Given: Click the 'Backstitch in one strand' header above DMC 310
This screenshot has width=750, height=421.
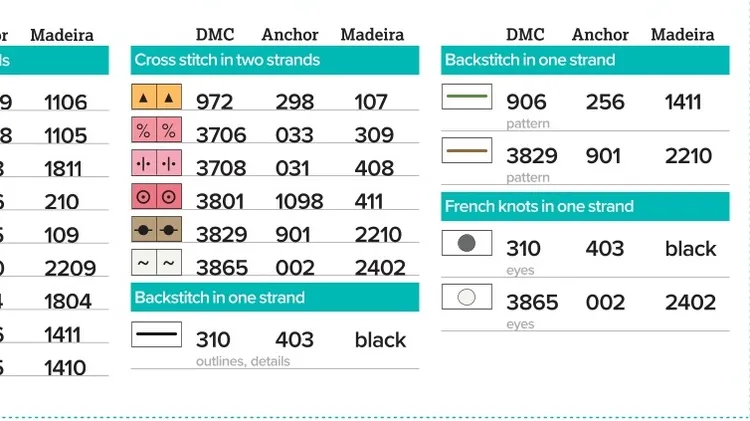Looking at the screenshot, I should coord(220,298).
